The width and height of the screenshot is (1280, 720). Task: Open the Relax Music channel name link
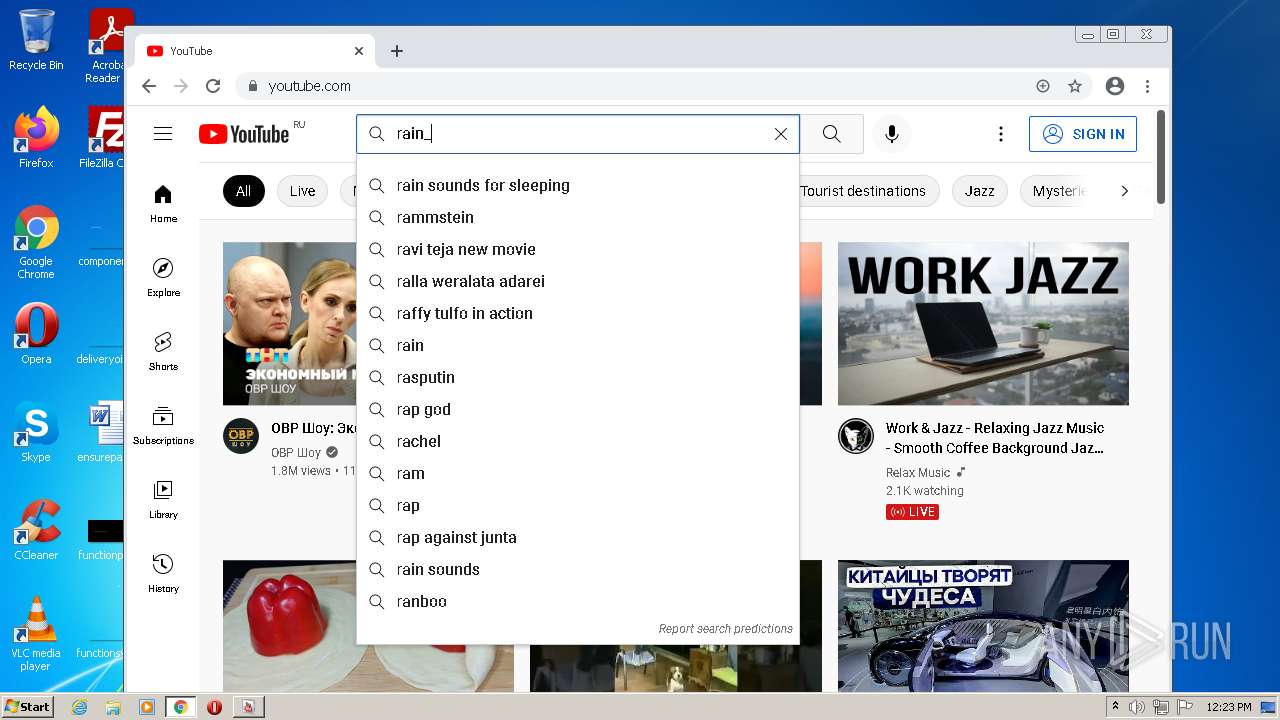(918, 472)
